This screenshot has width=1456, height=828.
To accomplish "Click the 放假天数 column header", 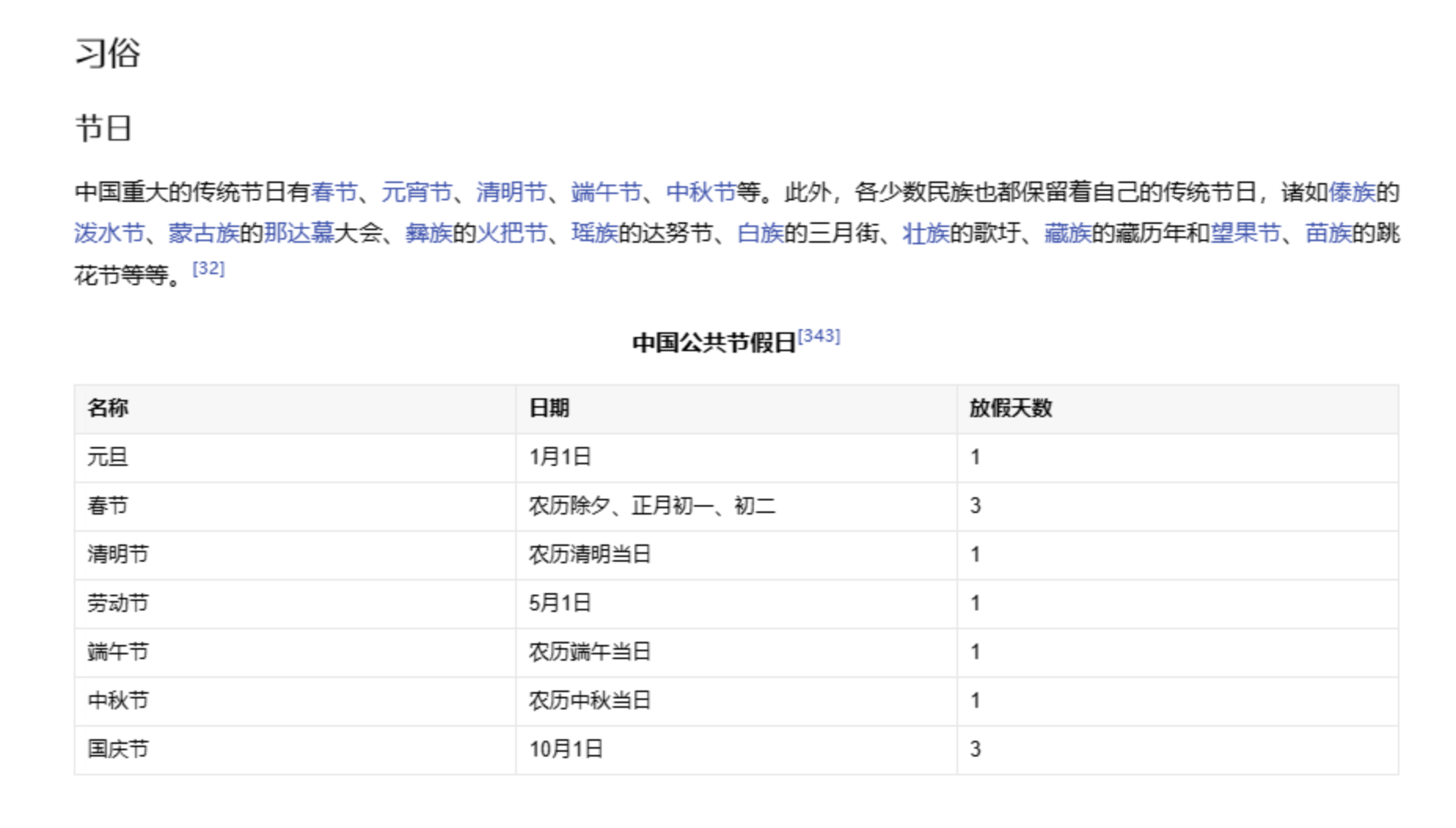I will 1177,409.
